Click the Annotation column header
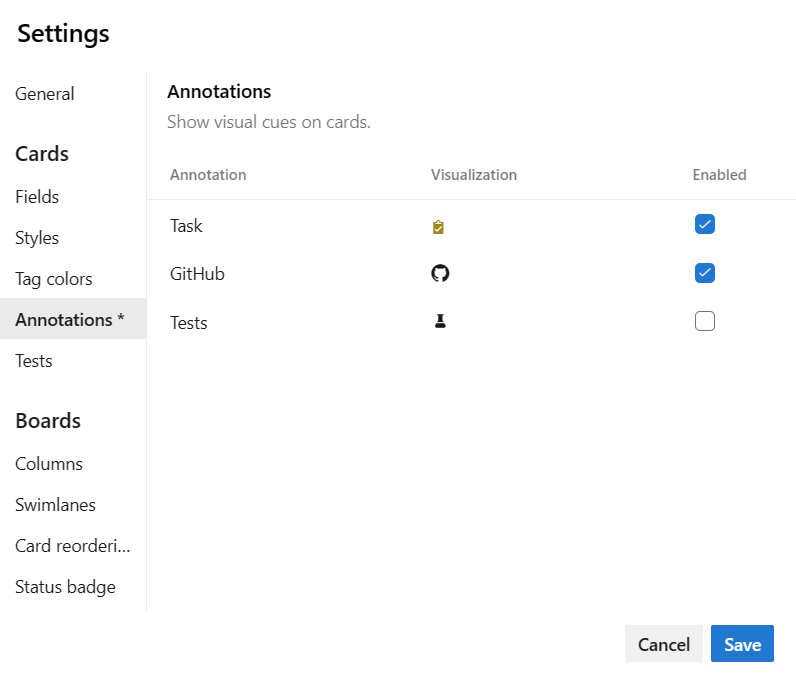 click(208, 175)
